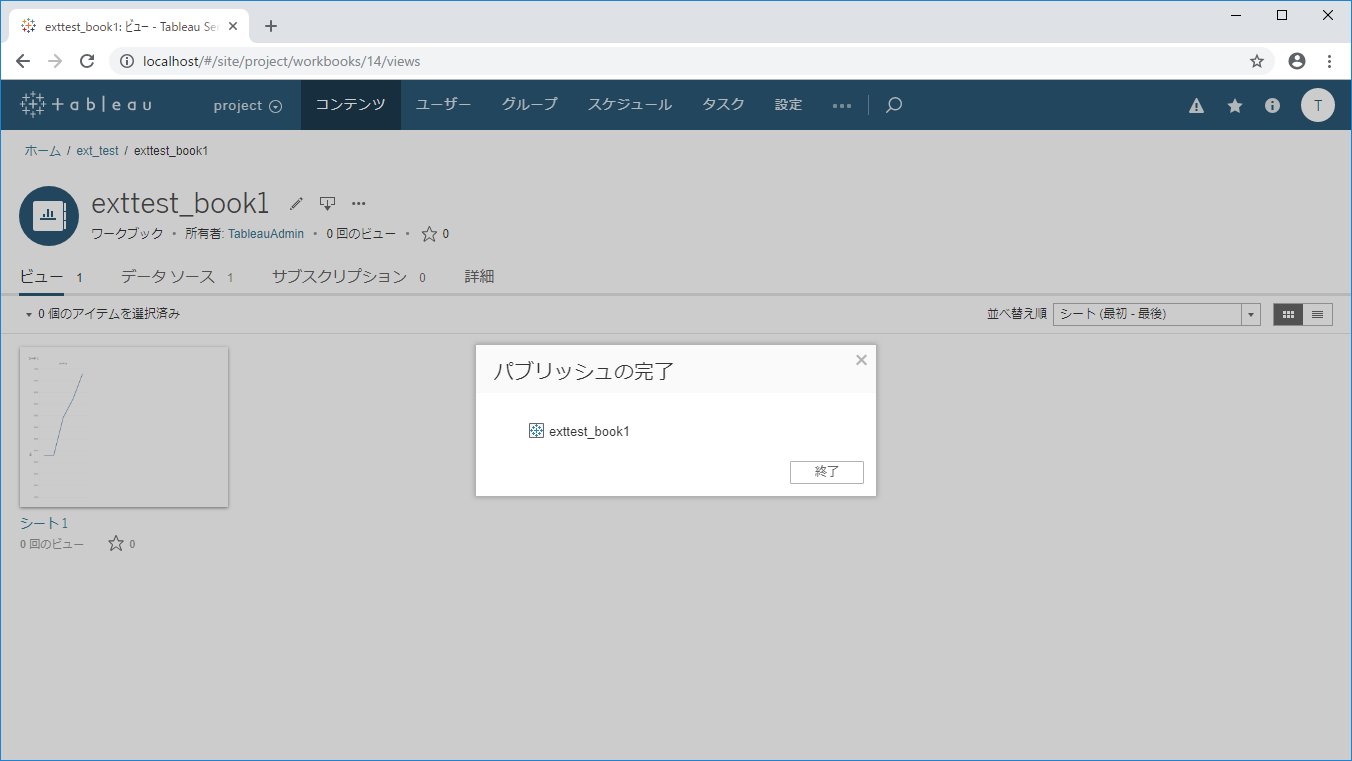Screen dimensions: 1352x761
Task: Select the データソース tab
Action: (x=168, y=277)
